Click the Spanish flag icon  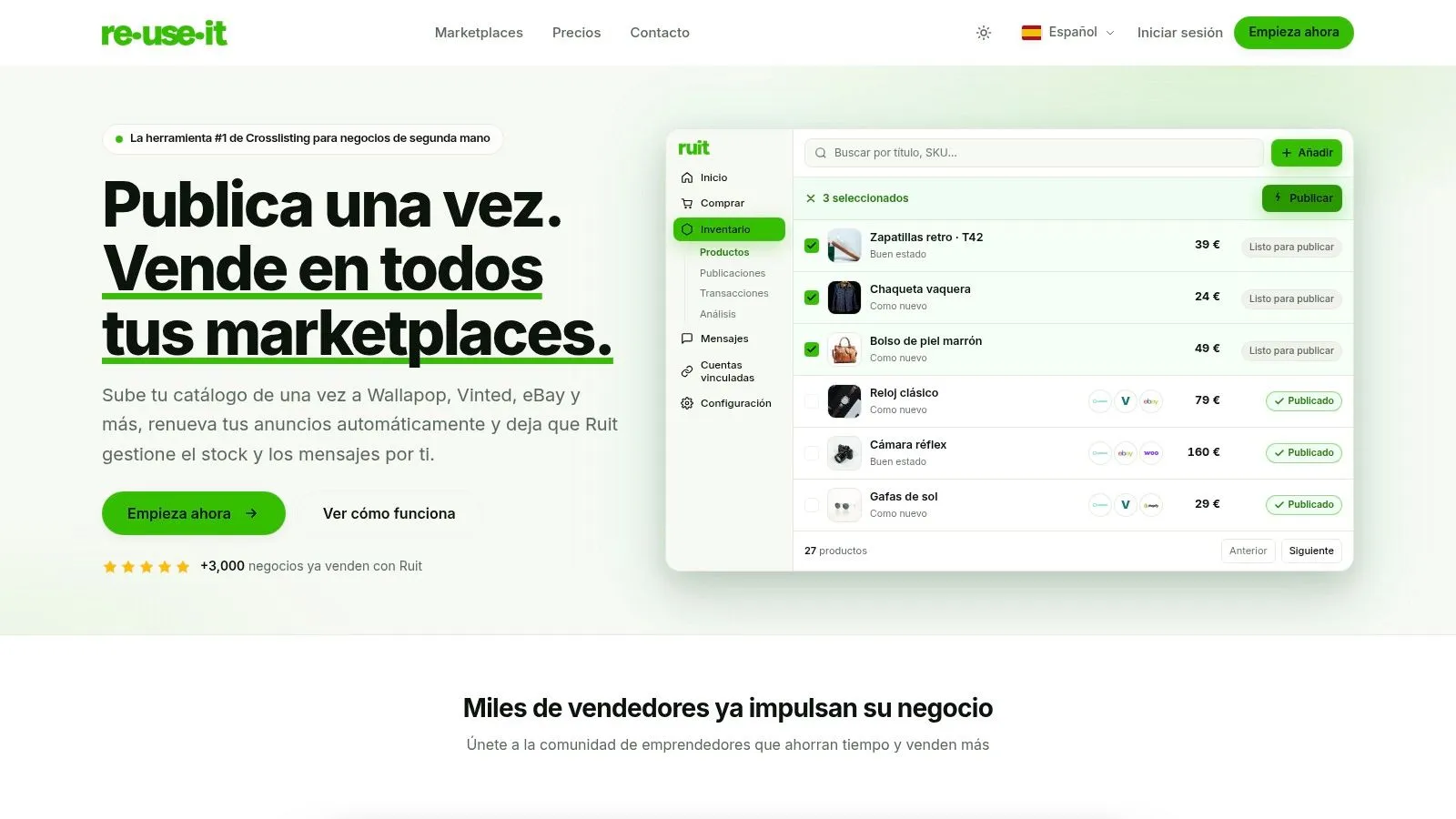(x=1031, y=33)
